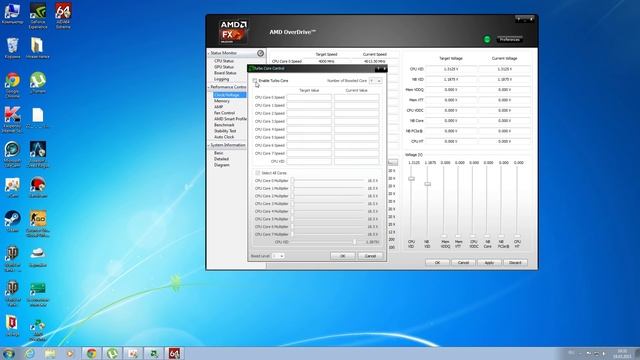Click Cancel in the OverDrive main window

pyautogui.click(x=463, y=262)
